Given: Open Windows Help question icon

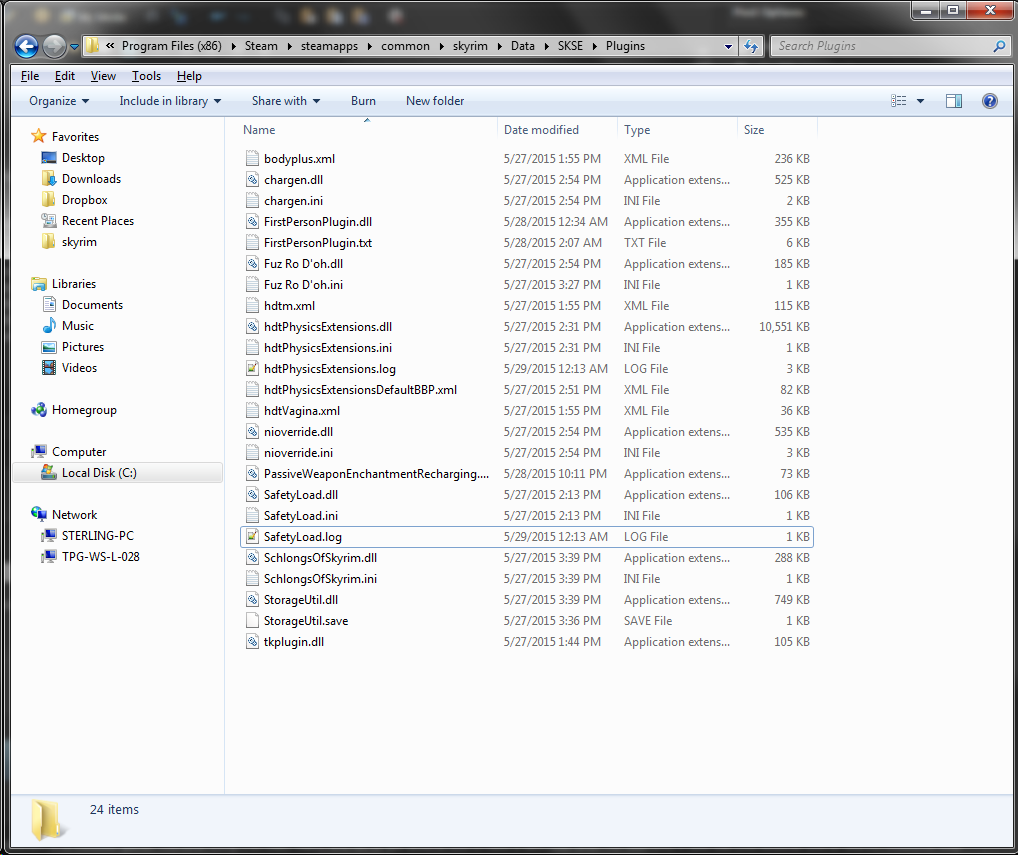Looking at the screenshot, I should pos(989,101).
